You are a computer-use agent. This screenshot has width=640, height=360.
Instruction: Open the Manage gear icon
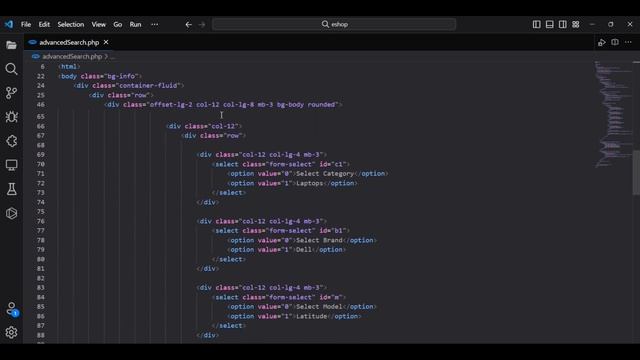11,333
